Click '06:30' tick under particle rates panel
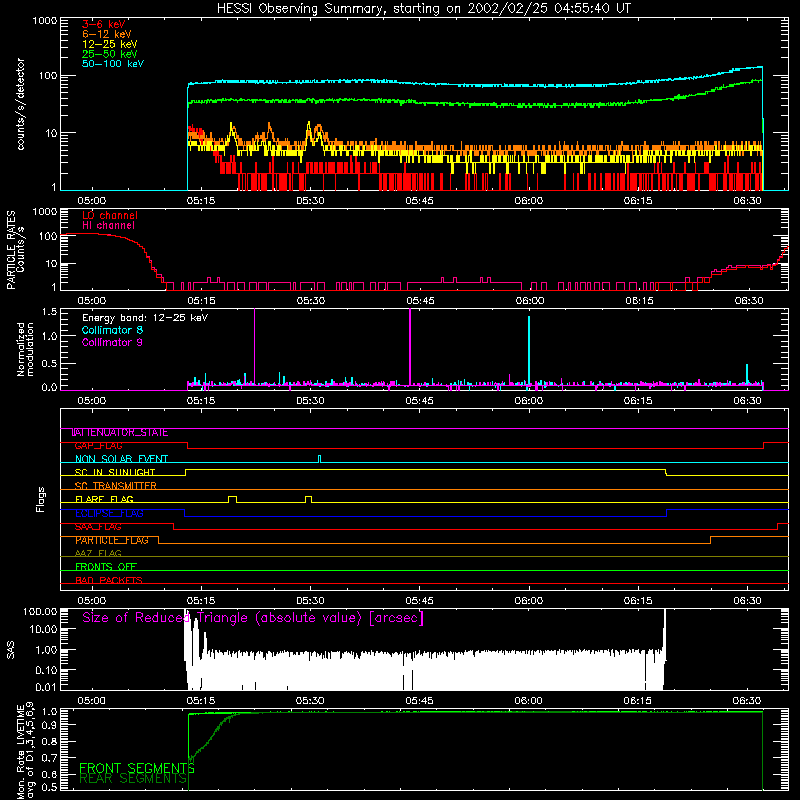 tap(748, 301)
